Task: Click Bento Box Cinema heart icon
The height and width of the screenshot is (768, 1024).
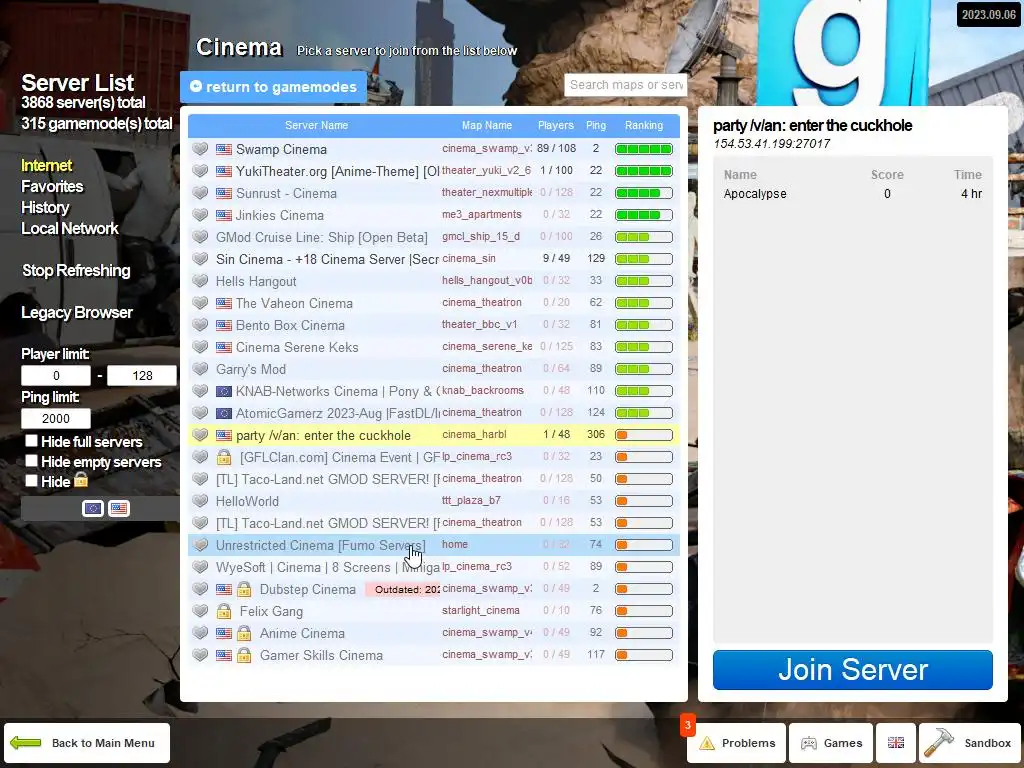Action: pyautogui.click(x=200, y=325)
